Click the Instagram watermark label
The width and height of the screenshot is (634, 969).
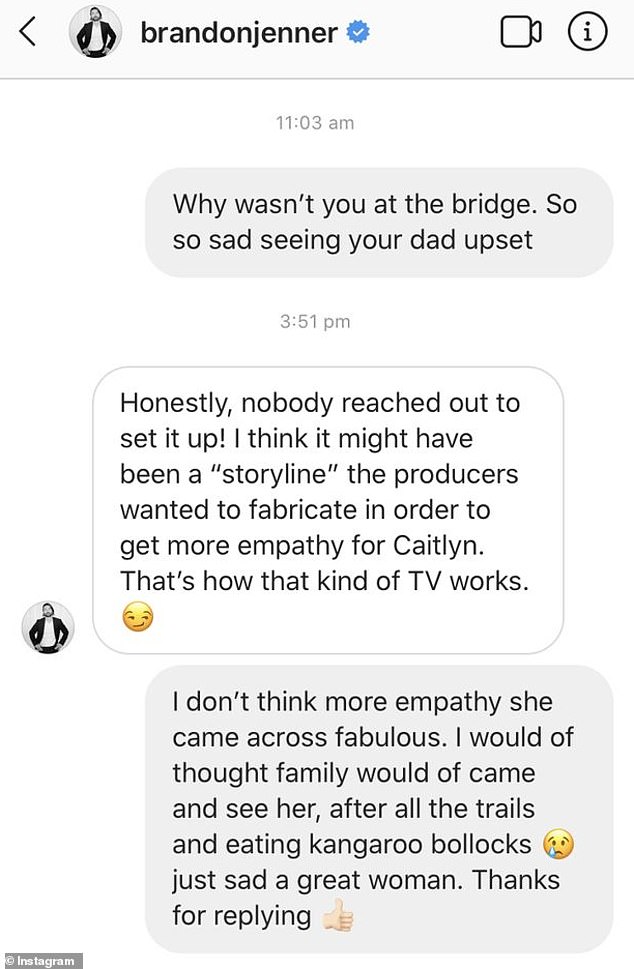(x=42, y=960)
